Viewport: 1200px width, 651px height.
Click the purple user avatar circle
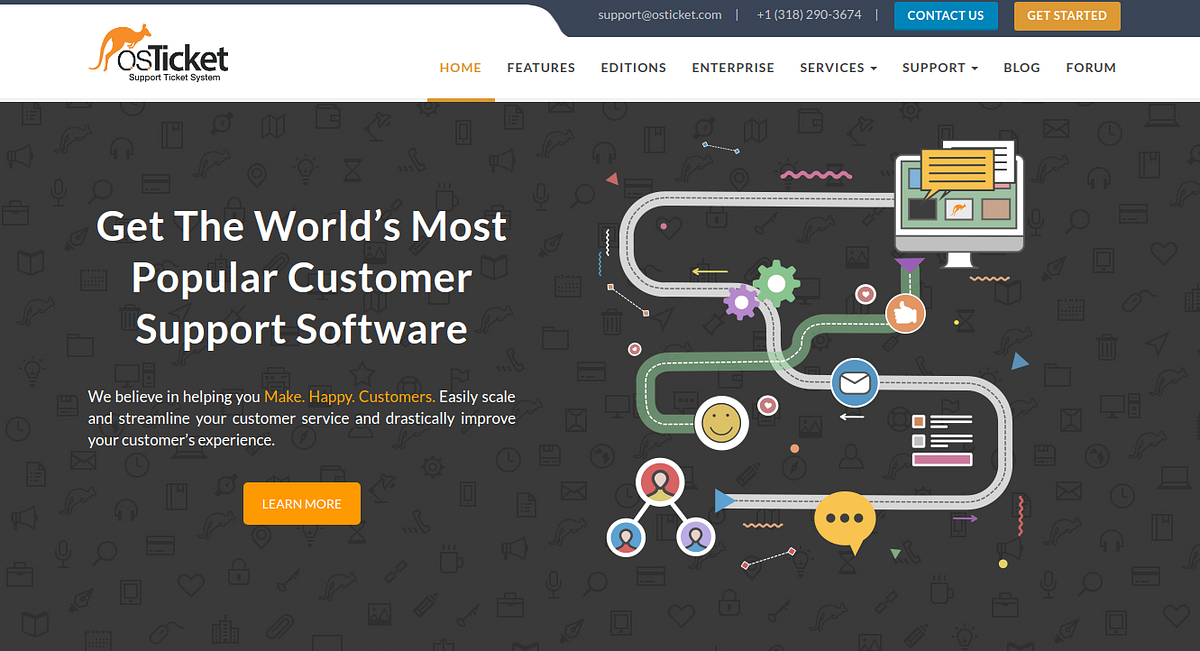coord(695,537)
